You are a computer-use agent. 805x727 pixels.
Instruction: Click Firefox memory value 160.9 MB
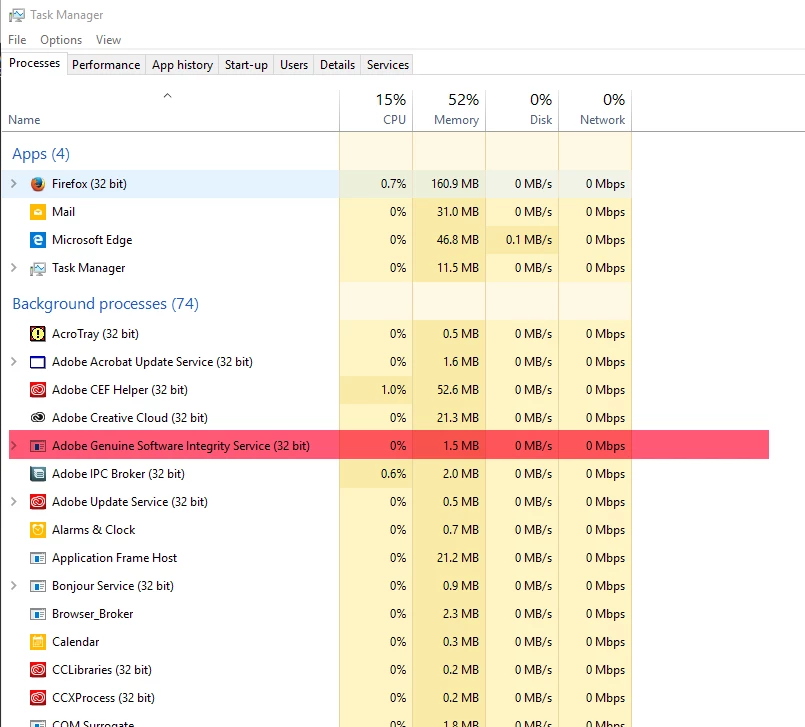click(455, 184)
